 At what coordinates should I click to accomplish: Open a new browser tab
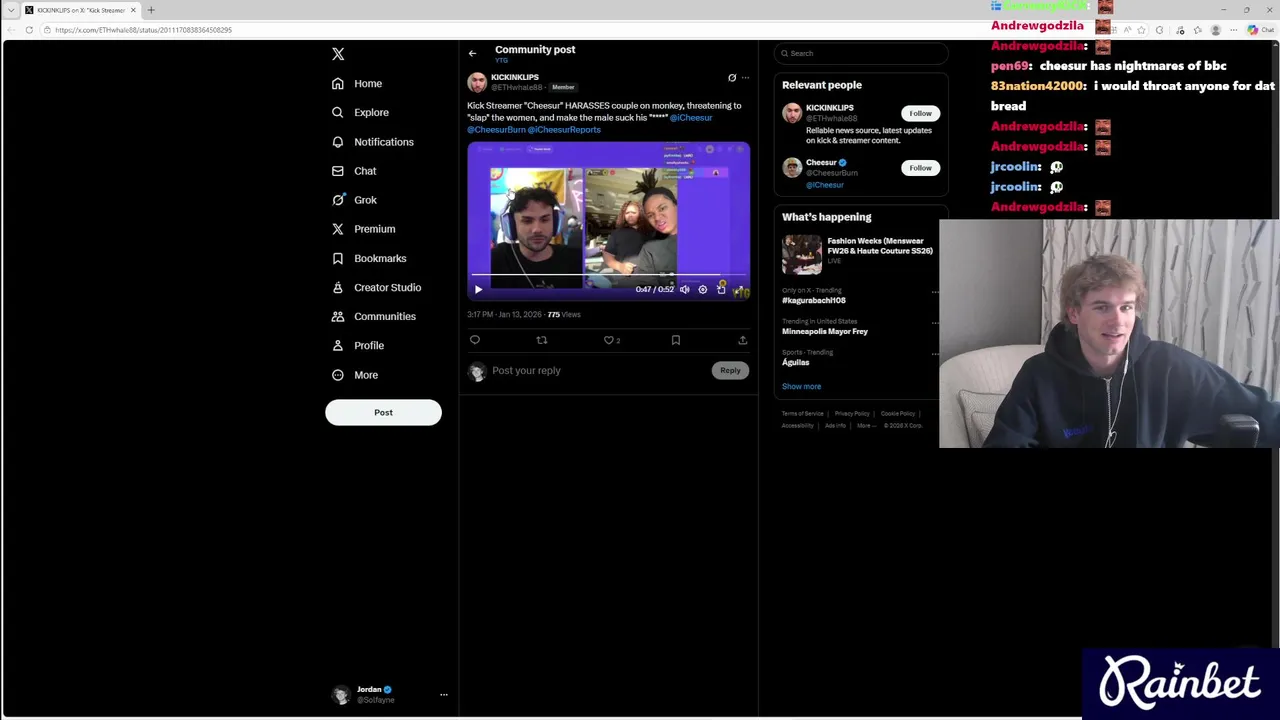click(151, 10)
